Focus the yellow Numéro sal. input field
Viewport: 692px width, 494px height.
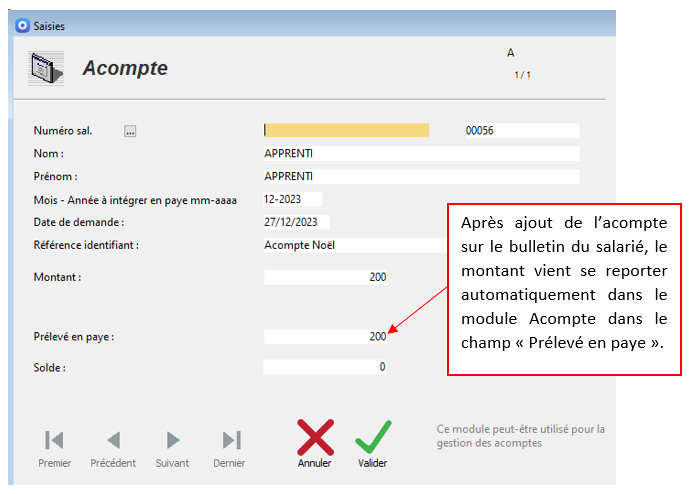click(346, 130)
